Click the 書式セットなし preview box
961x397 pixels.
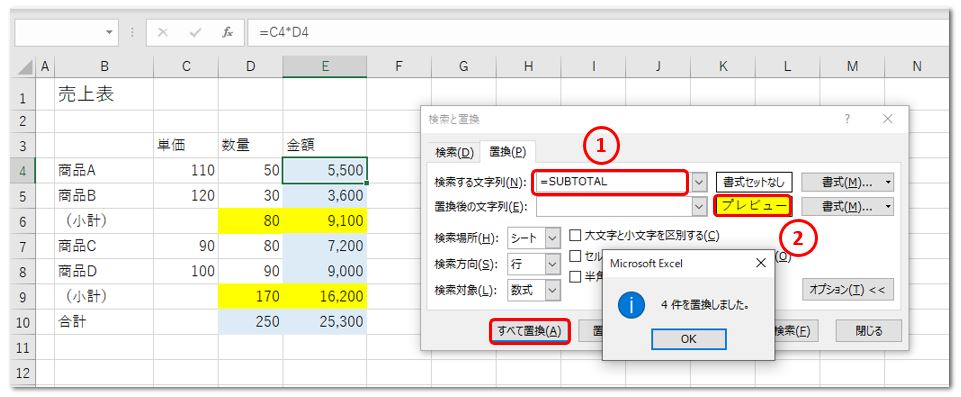point(754,182)
